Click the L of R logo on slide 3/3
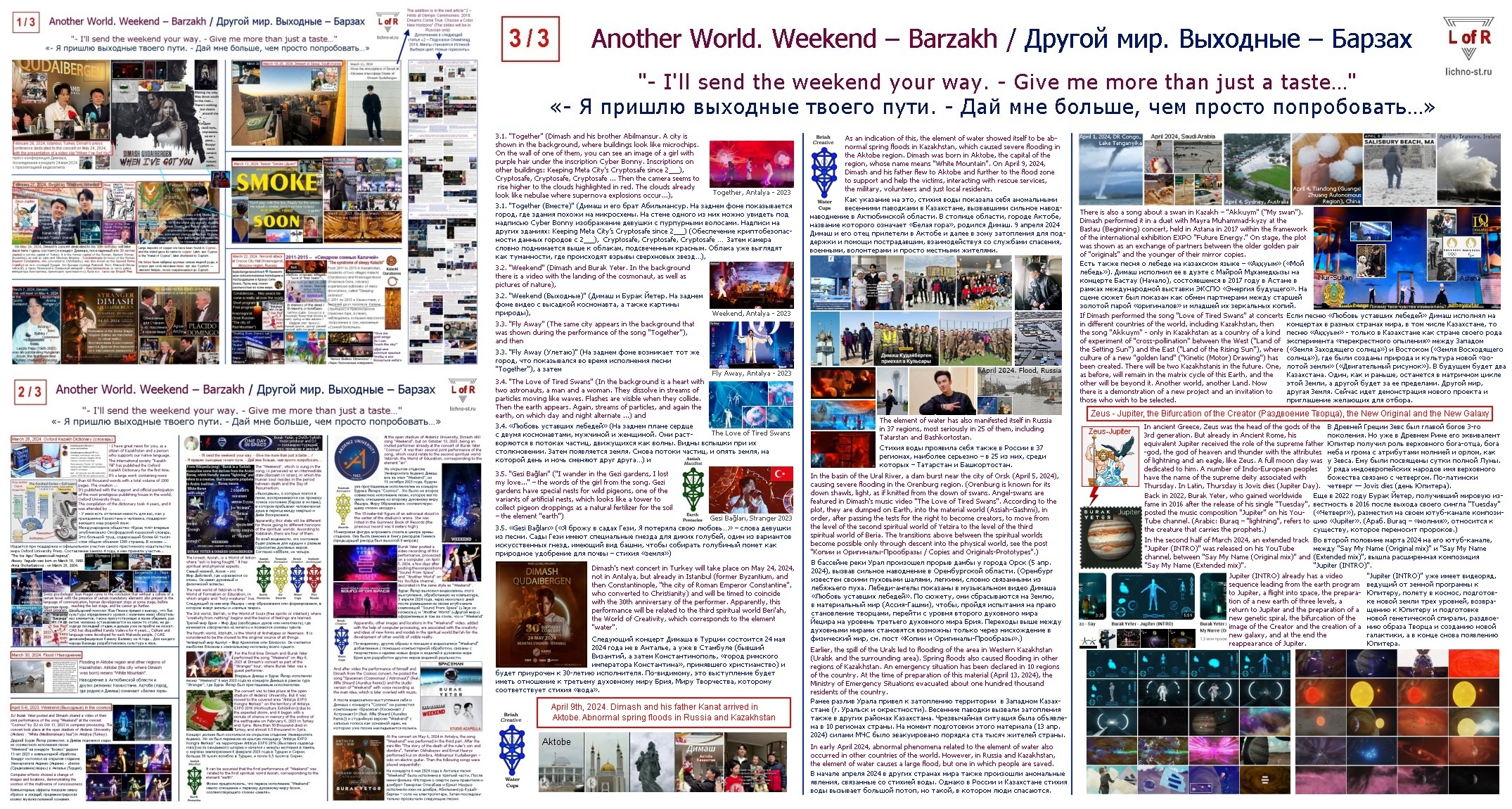Viewport: 1512px width, 809px height. pyautogui.click(x=1469, y=39)
